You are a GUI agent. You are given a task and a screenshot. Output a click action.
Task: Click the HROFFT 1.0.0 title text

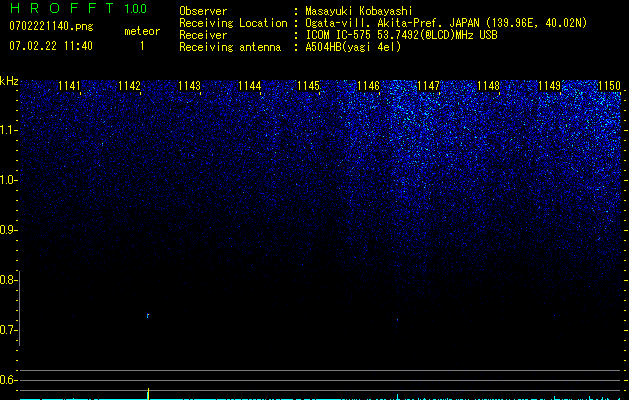pyautogui.click(x=78, y=8)
